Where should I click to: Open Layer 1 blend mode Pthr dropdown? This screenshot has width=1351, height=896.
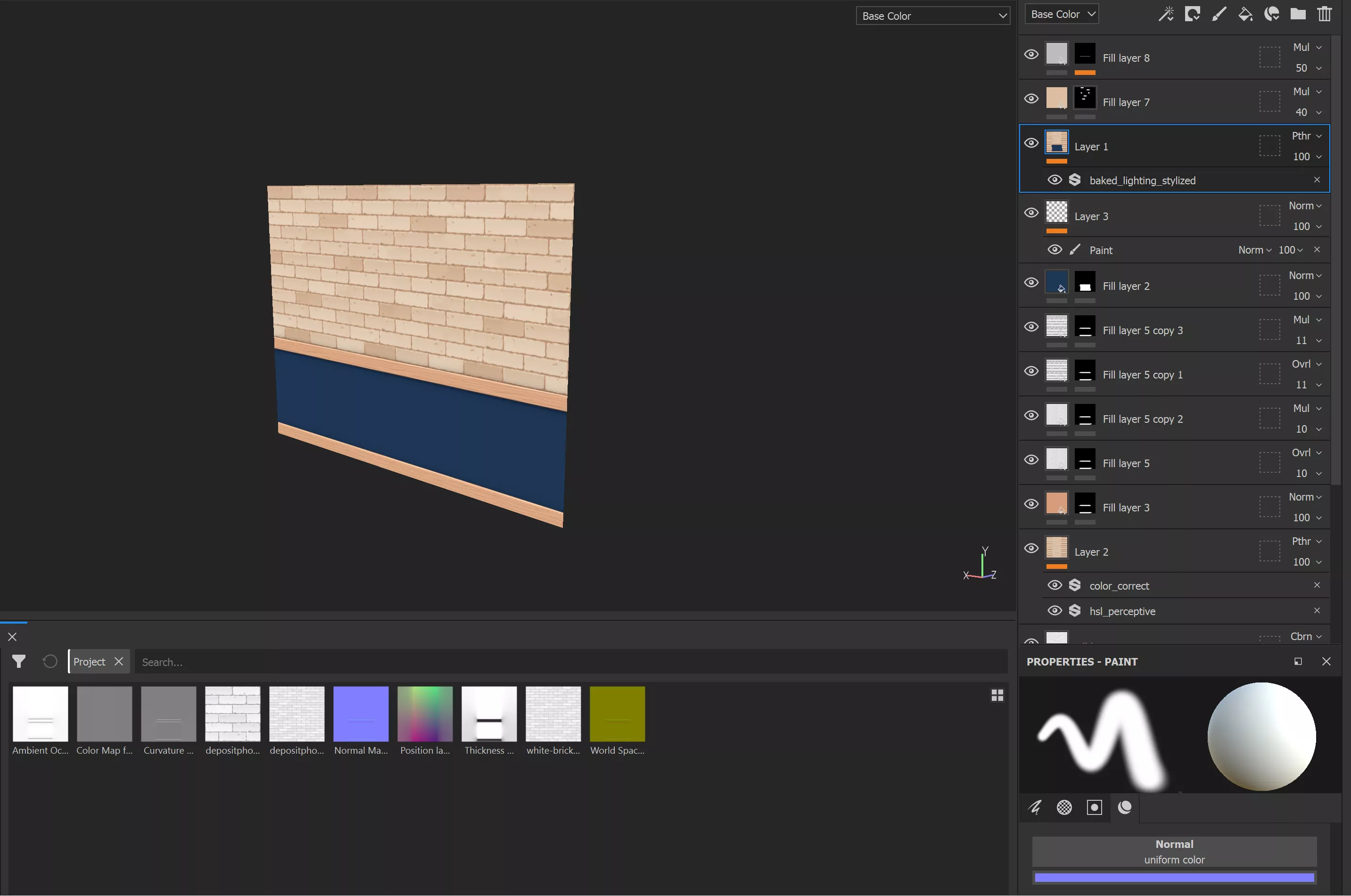[1306, 136]
